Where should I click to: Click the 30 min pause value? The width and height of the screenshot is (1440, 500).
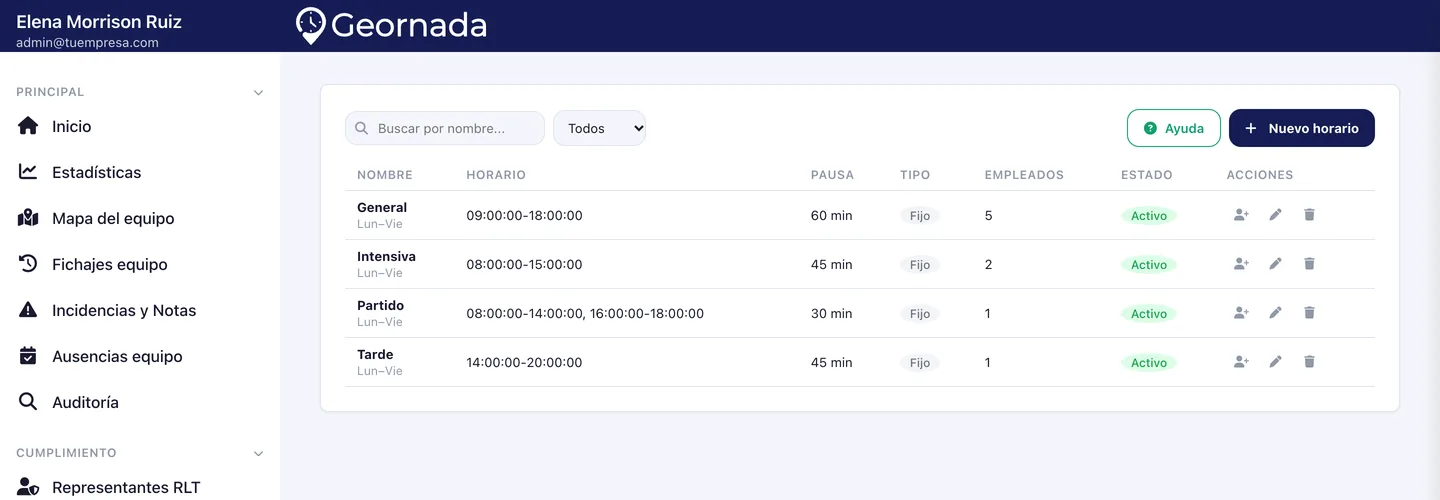pos(832,313)
